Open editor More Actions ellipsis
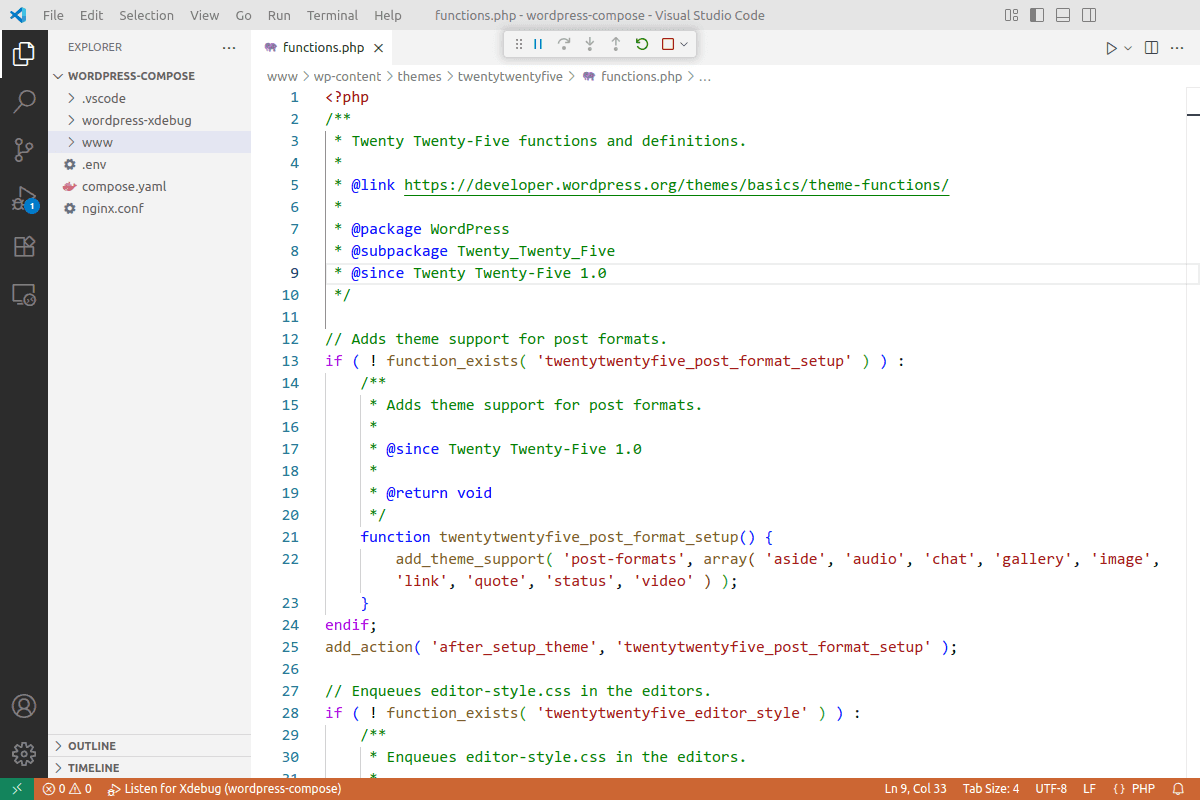 point(1179,47)
